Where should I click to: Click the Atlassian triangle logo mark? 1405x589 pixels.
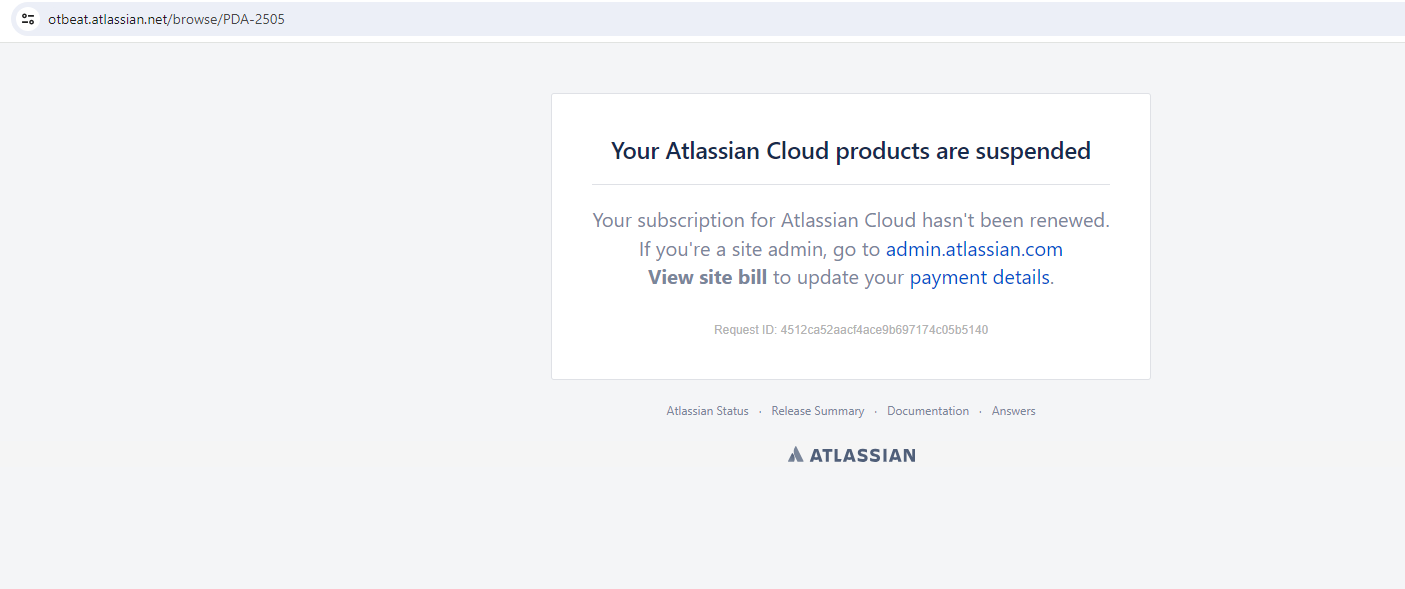tap(795, 455)
